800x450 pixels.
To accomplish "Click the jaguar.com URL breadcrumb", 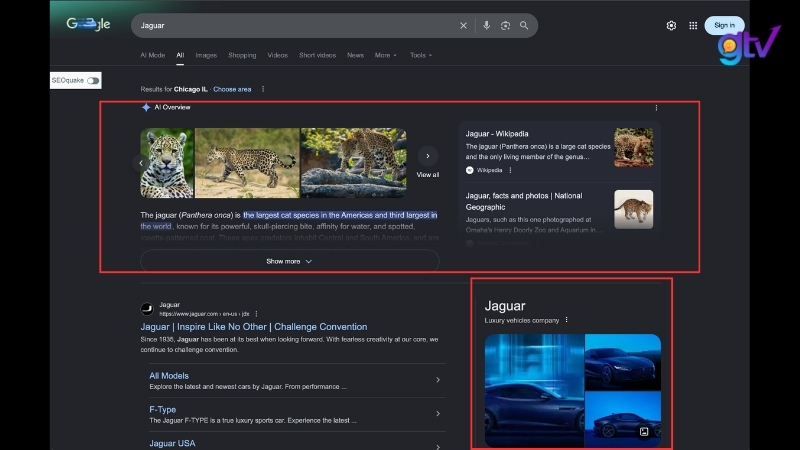I will pyautogui.click(x=204, y=314).
